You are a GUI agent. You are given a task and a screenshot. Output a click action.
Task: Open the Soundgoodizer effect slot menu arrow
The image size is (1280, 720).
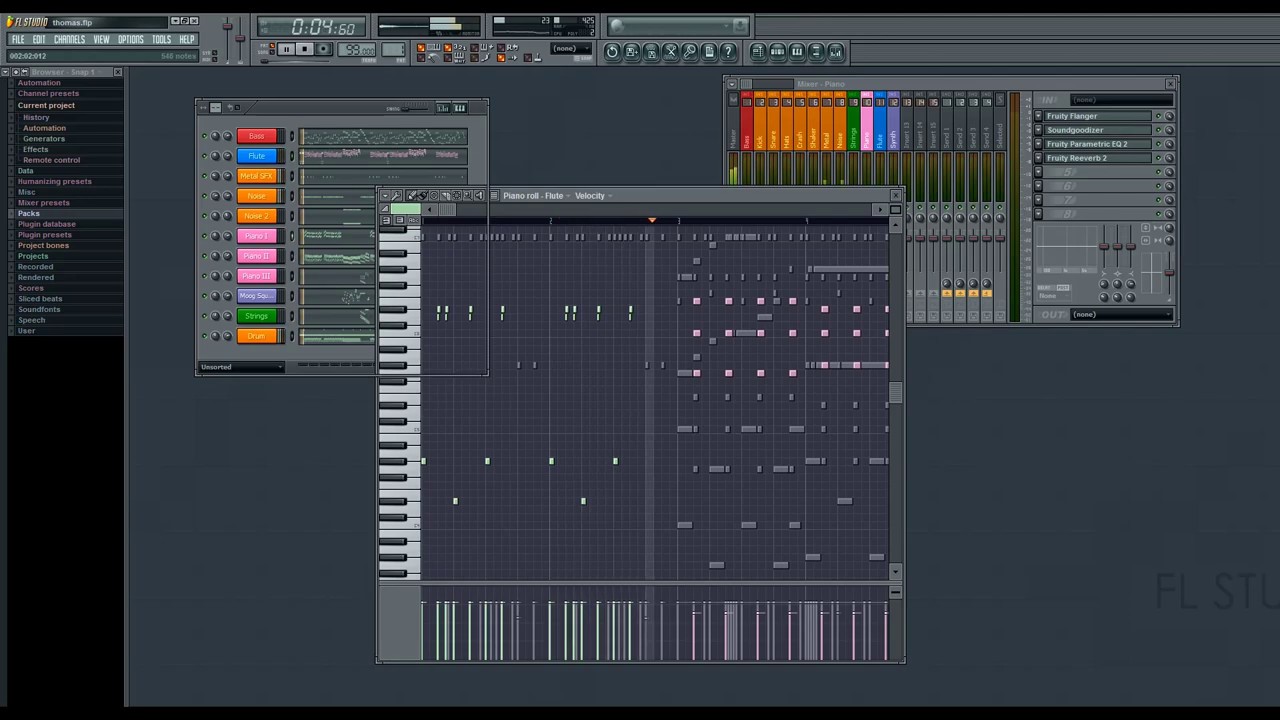pyautogui.click(x=1038, y=130)
